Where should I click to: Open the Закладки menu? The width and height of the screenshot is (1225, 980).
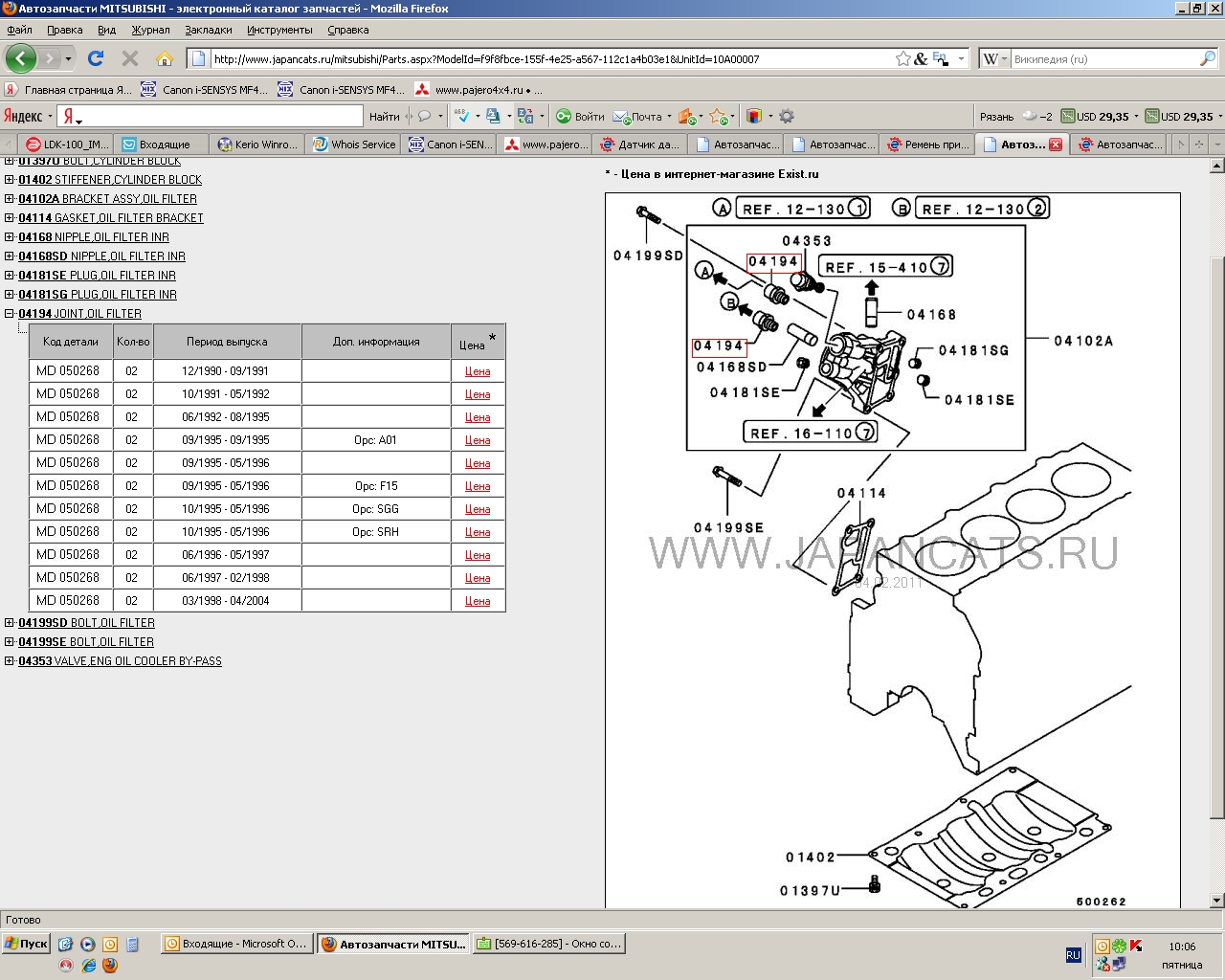tap(209, 30)
